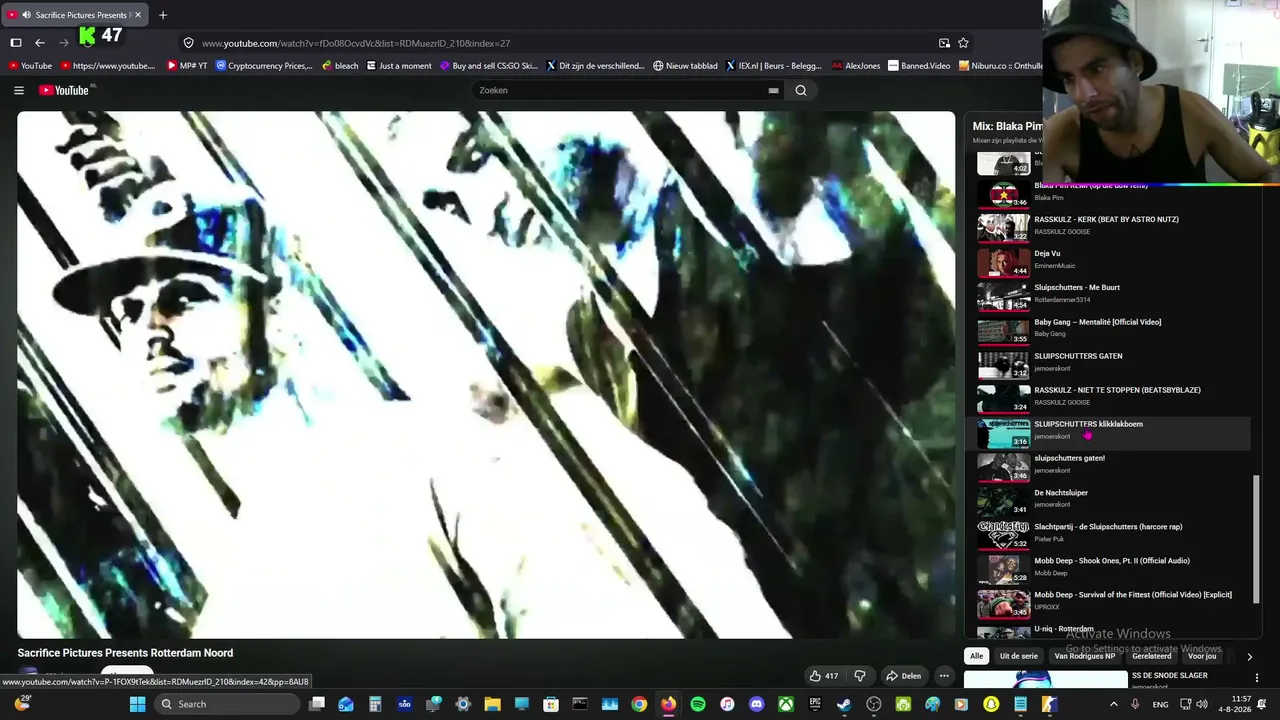Open Spotify from the taskbar
1280x720 pixels.
pos(698,704)
